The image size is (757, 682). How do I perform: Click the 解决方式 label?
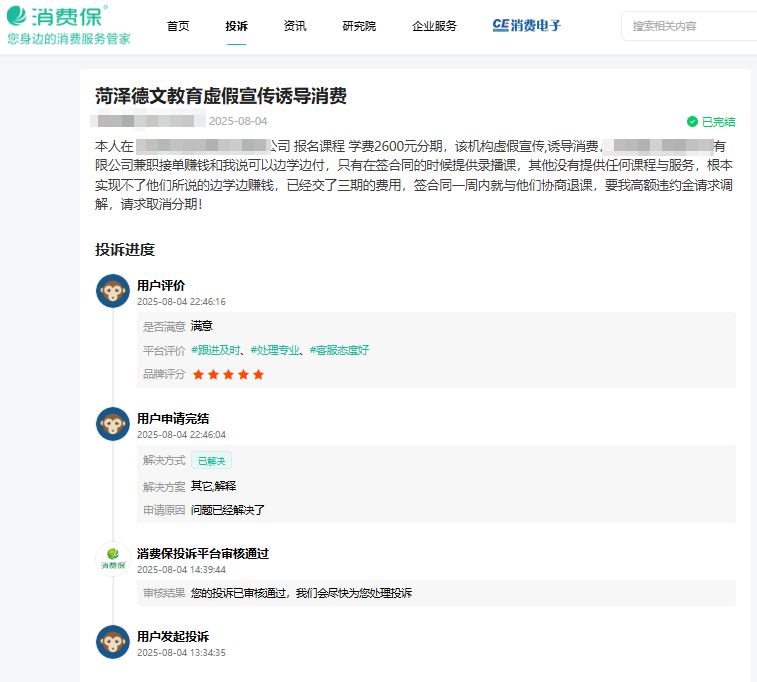point(164,460)
